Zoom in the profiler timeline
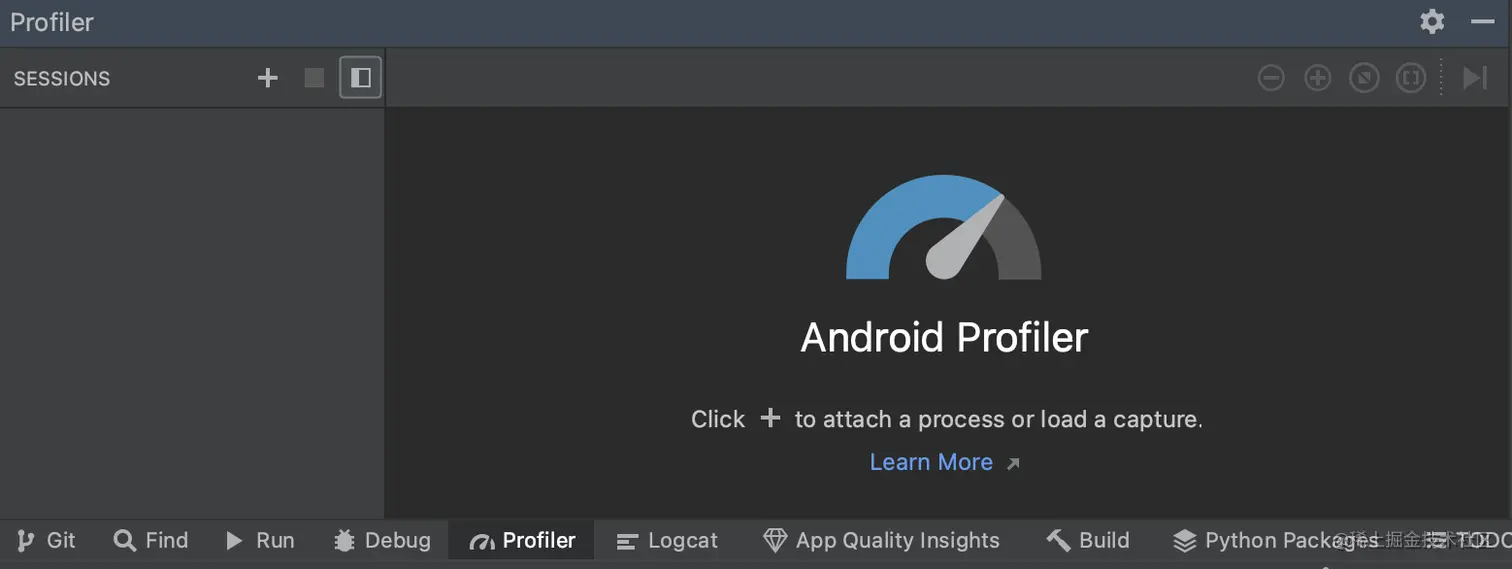Screen dimensions: 1512x569 (x=1318, y=78)
